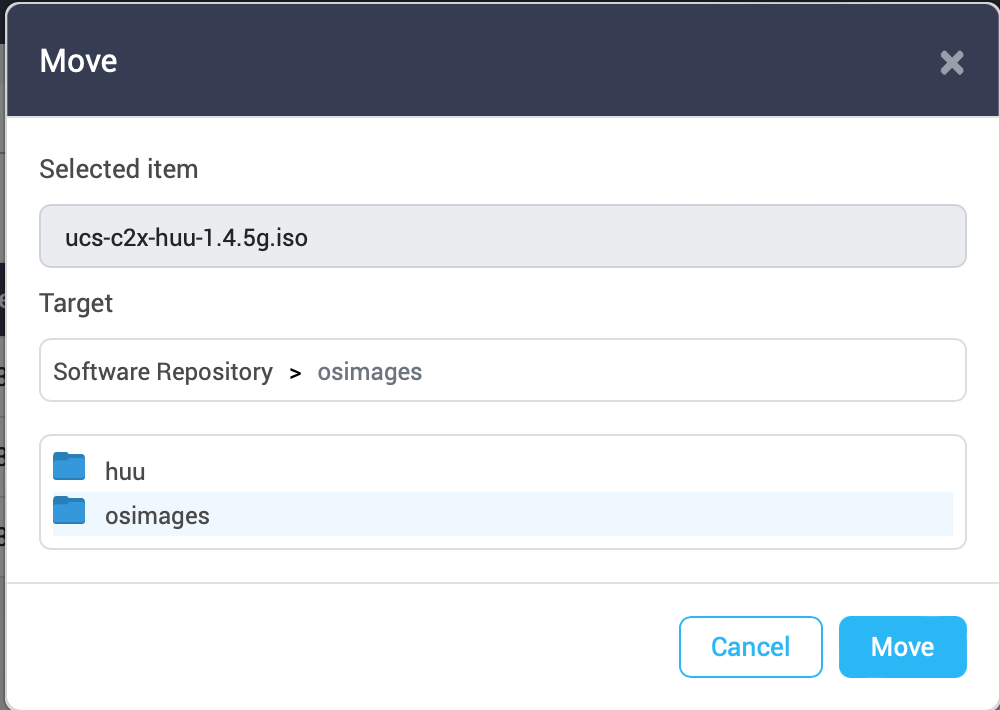Click the ucs-c2x-huu-1.4.5g.iso selected item field

pyautogui.click(x=502, y=237)
